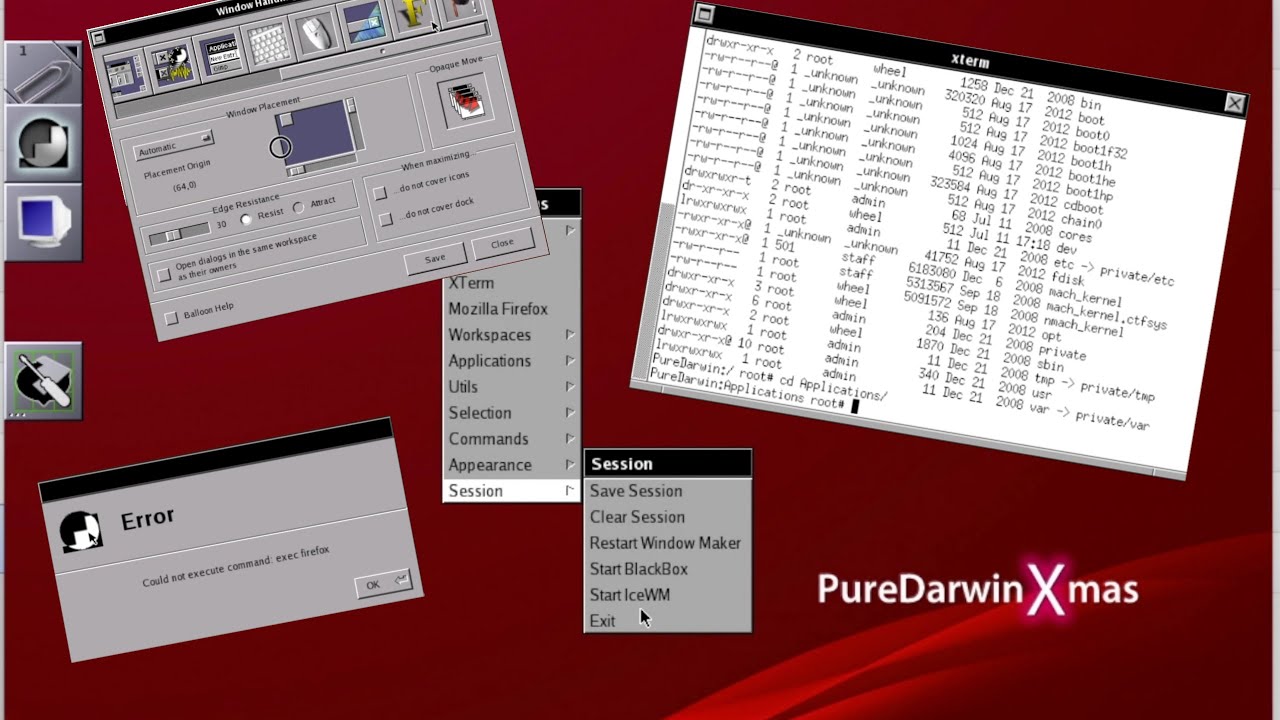1280x720 pixels.
Task: Launch the blue monitor terminal dock icon
Action: tap(43, 221)
